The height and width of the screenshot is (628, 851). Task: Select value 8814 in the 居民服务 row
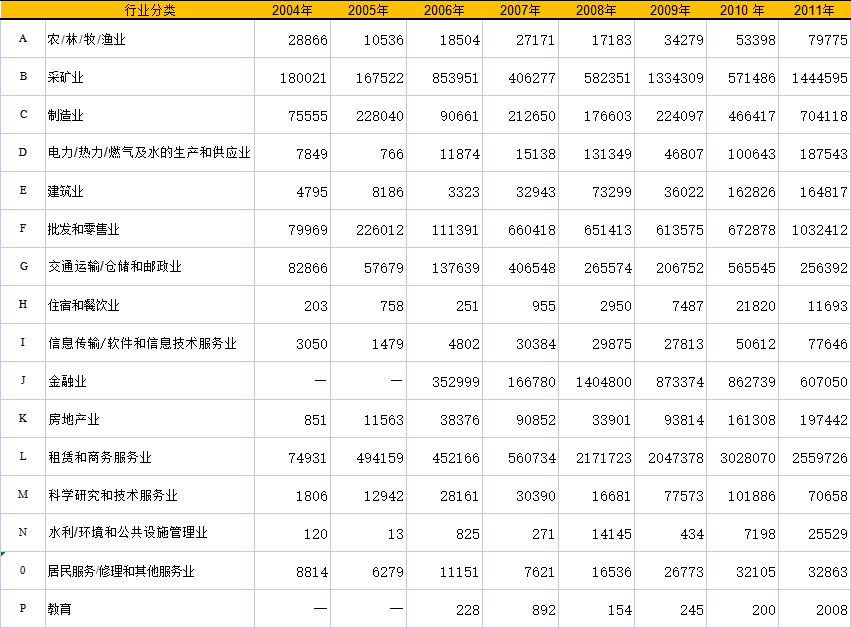[x=293, y=570]
